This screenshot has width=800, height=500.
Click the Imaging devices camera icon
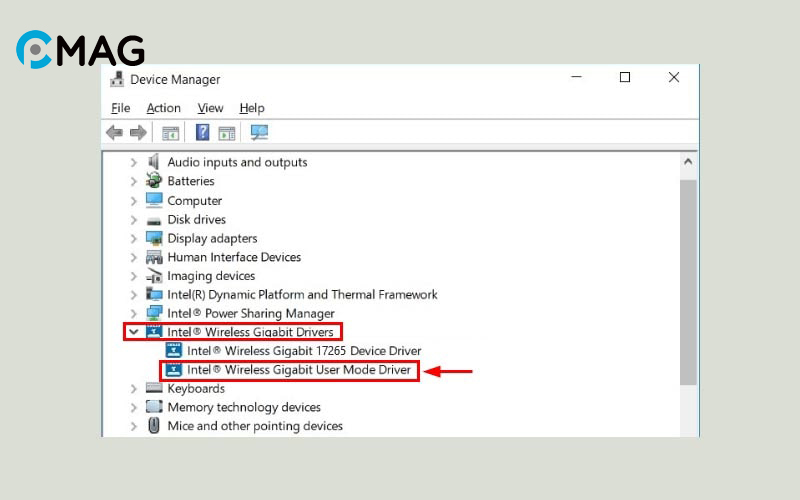point(154,276)
